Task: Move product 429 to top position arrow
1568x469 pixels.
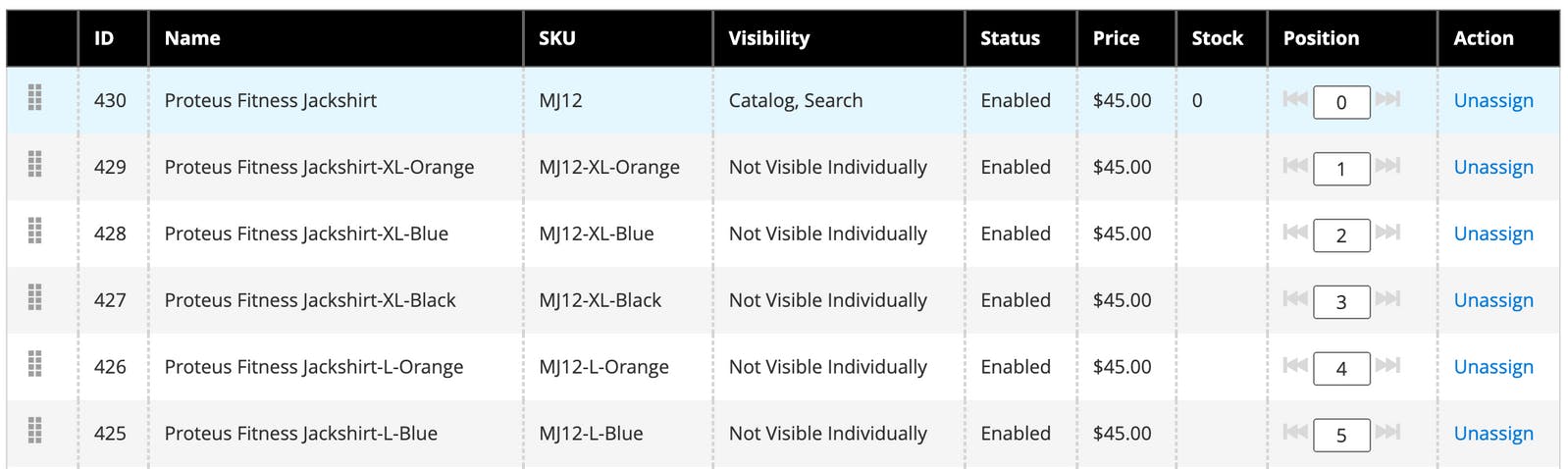Action: click(x=1295, y=165)
